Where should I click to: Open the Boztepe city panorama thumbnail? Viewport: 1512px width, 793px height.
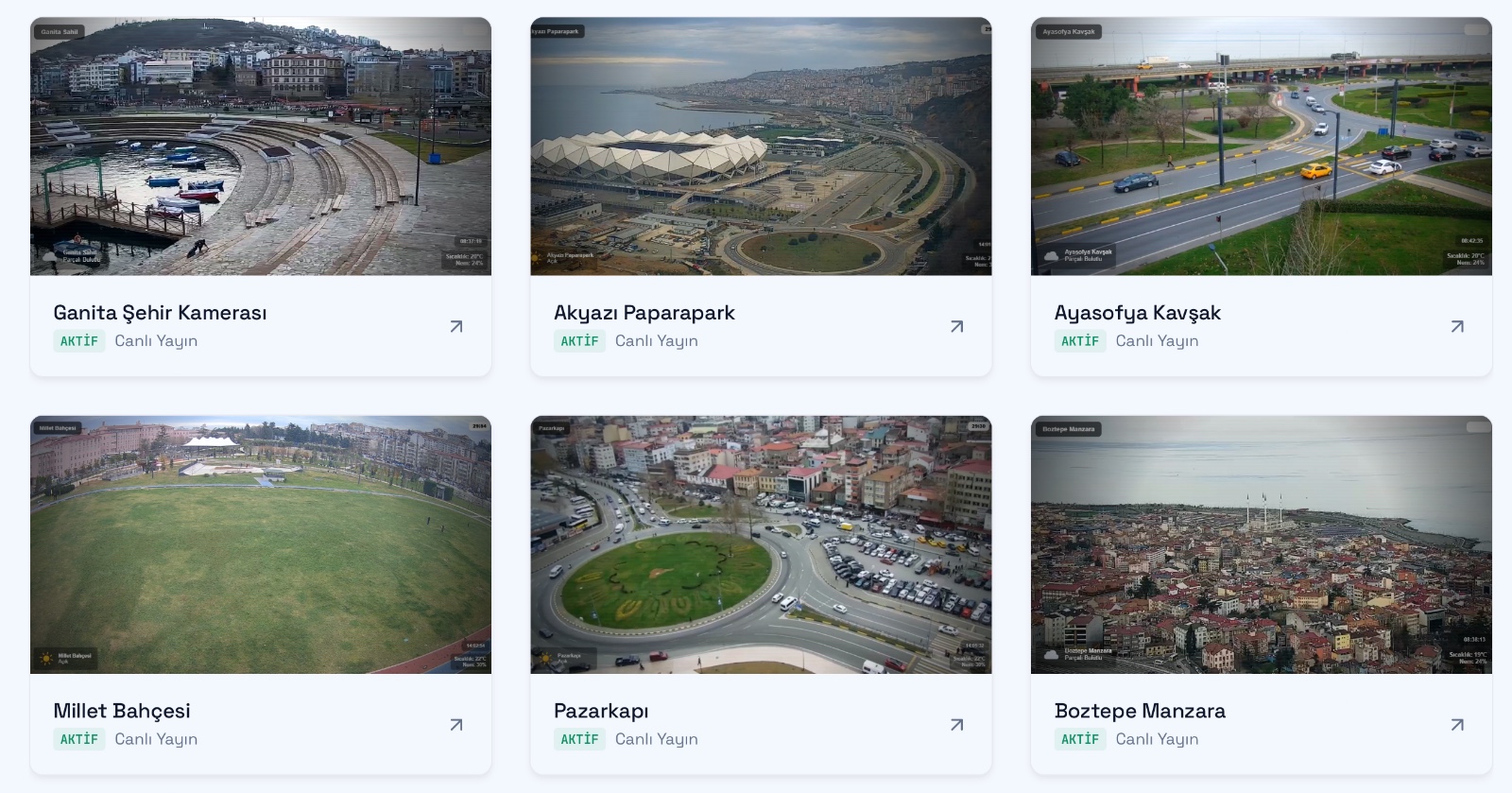tap(1261, 545)
